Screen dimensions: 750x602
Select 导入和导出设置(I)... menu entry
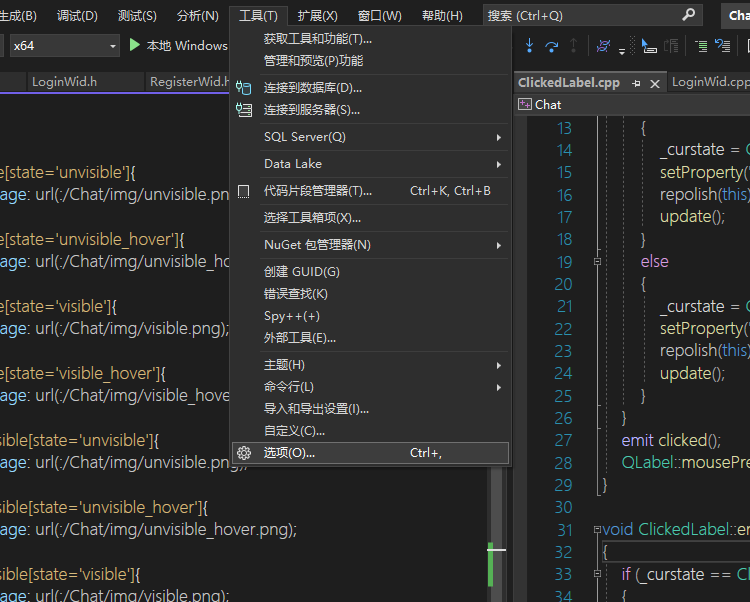click(370, 409)
